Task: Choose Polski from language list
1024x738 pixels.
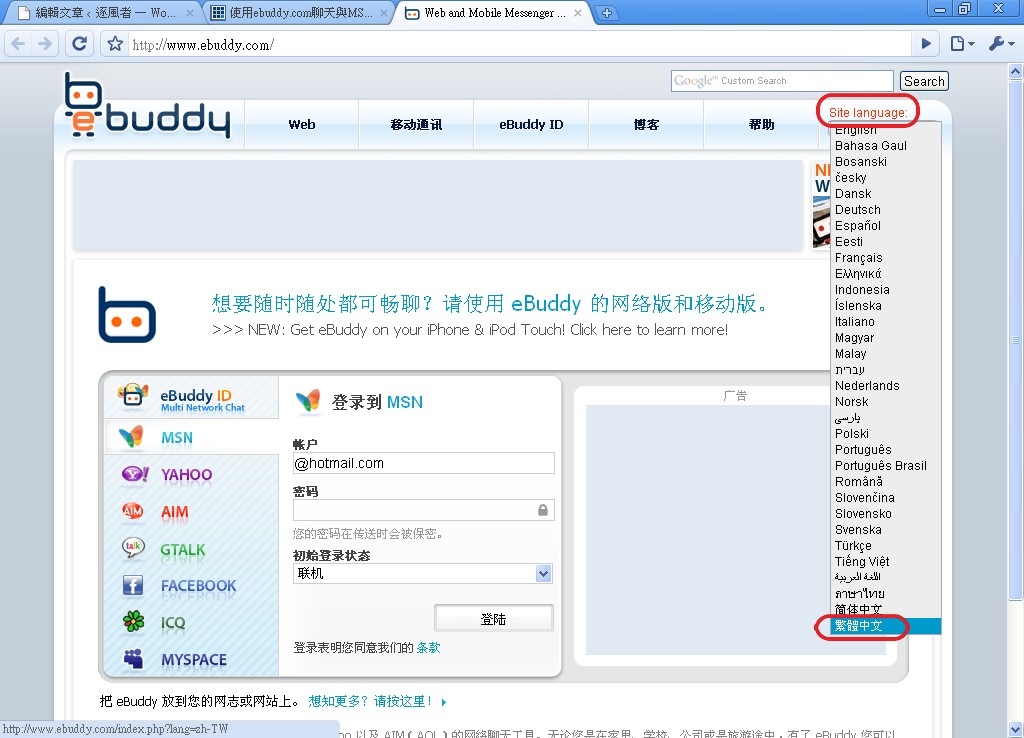Action: pos(886,434)
